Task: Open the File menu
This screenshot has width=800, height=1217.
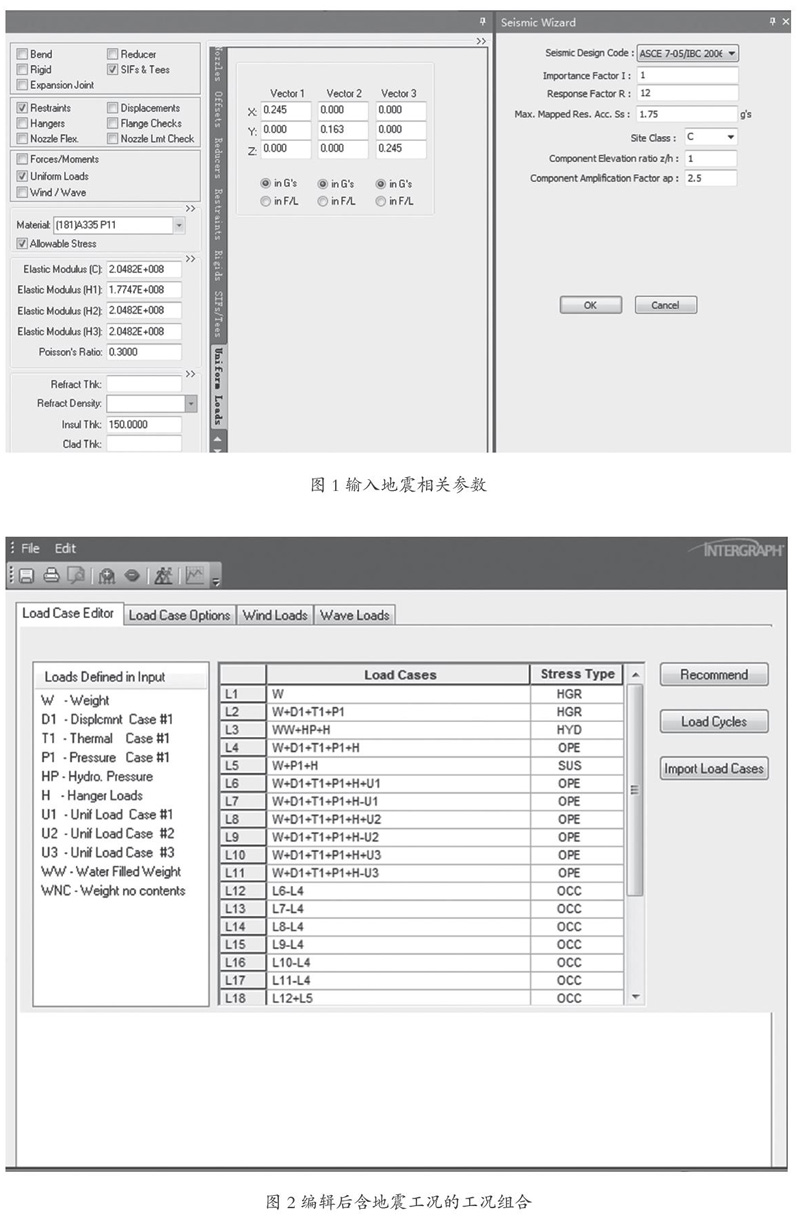Action: pos(31,548)
